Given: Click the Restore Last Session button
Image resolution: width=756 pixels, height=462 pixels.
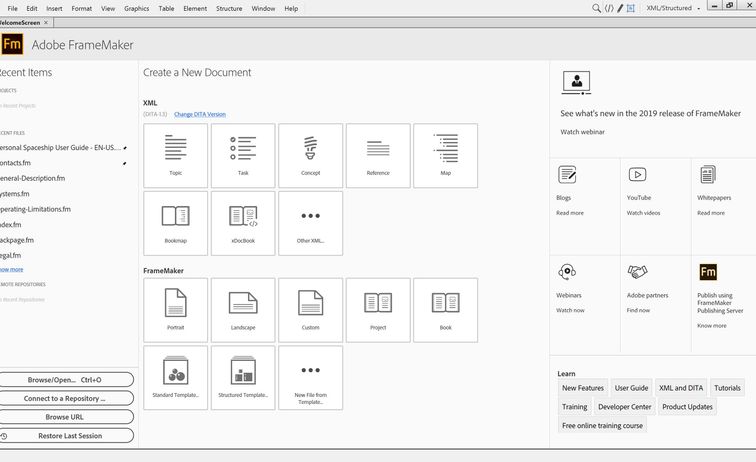Looking at the screenshot, I should (68, 436).
